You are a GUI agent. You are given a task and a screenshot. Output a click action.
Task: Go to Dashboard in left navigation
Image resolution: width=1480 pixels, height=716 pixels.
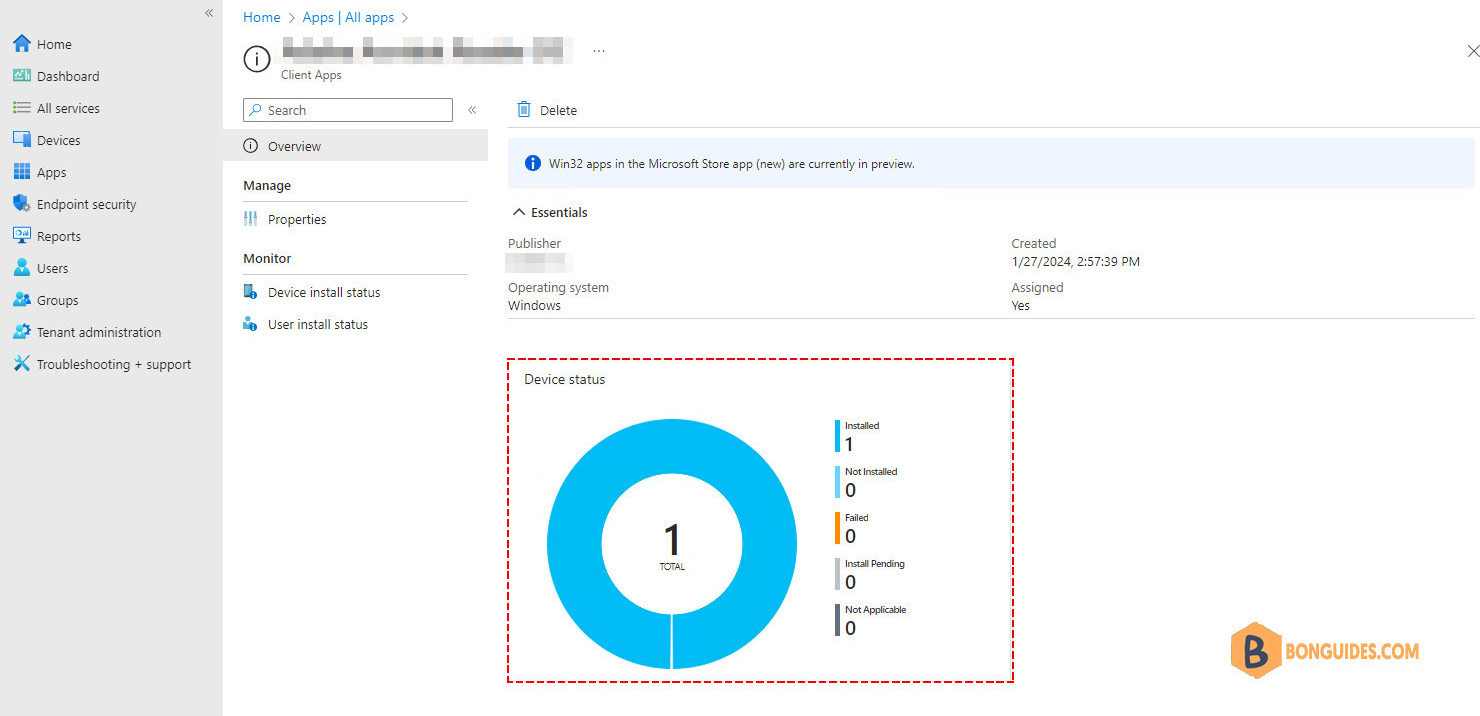[68, 76]
